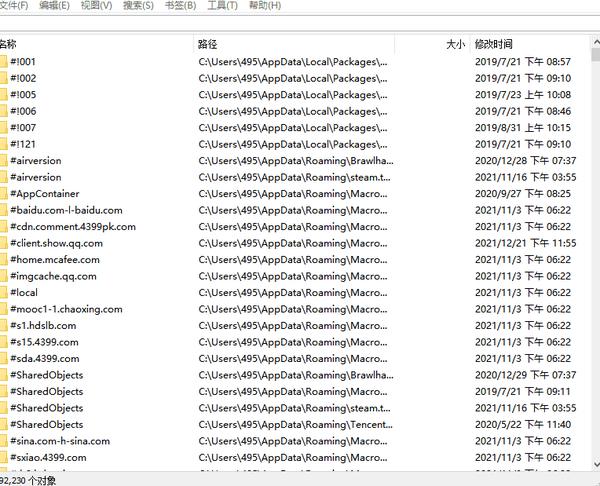Select the folder name #s1.hdslb.com
This screenshot has width=600, height=486.
pos(43,325)
